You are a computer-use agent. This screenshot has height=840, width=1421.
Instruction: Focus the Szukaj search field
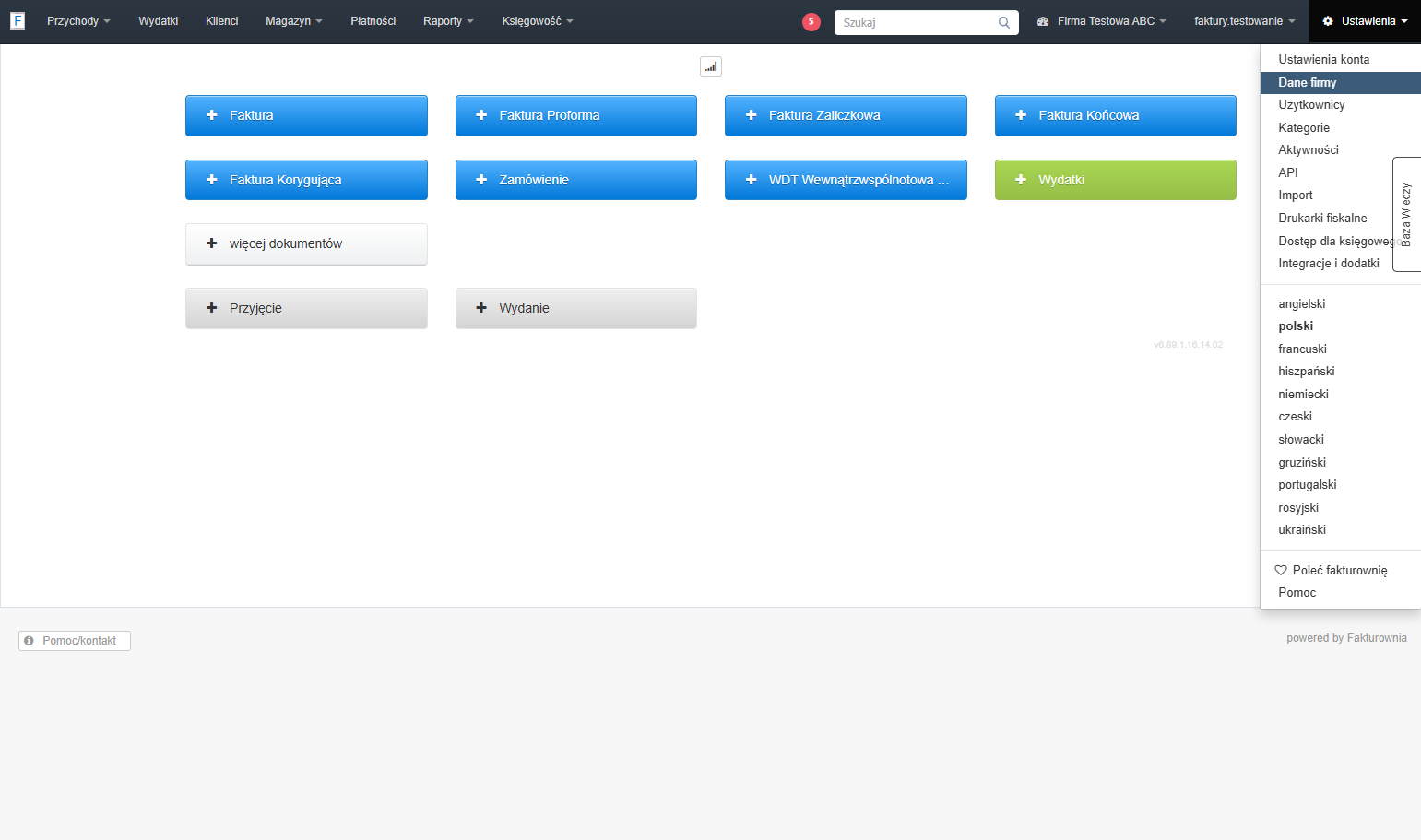[x=927, y=23]
